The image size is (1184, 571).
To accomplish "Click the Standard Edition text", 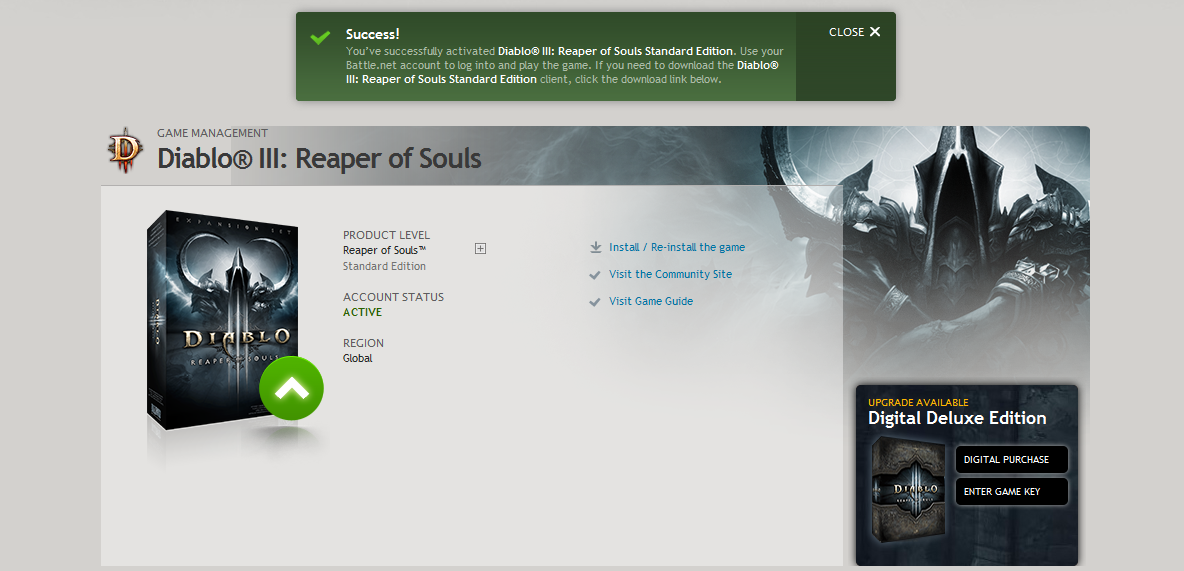I will pos(384,266).
